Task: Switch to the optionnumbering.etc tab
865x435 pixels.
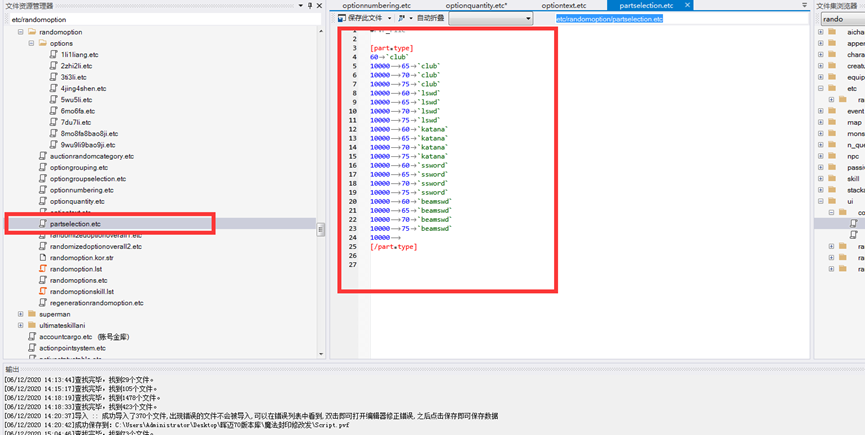Action: click(x=376, y=6)
